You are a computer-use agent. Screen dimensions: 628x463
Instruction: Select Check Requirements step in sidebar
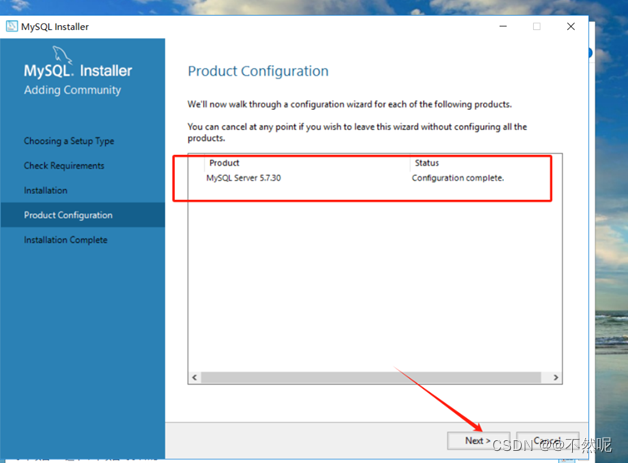tap(64, 166)
